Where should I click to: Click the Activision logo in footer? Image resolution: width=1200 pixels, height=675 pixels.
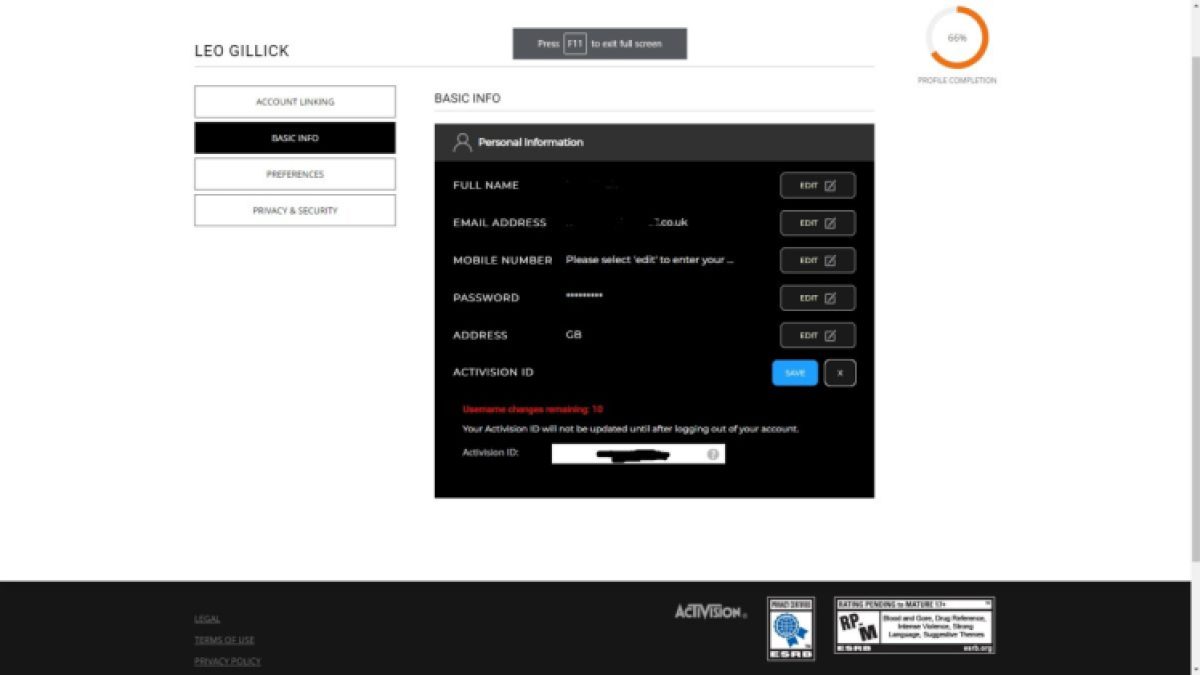pyautogui.click(x=710, y=611)
